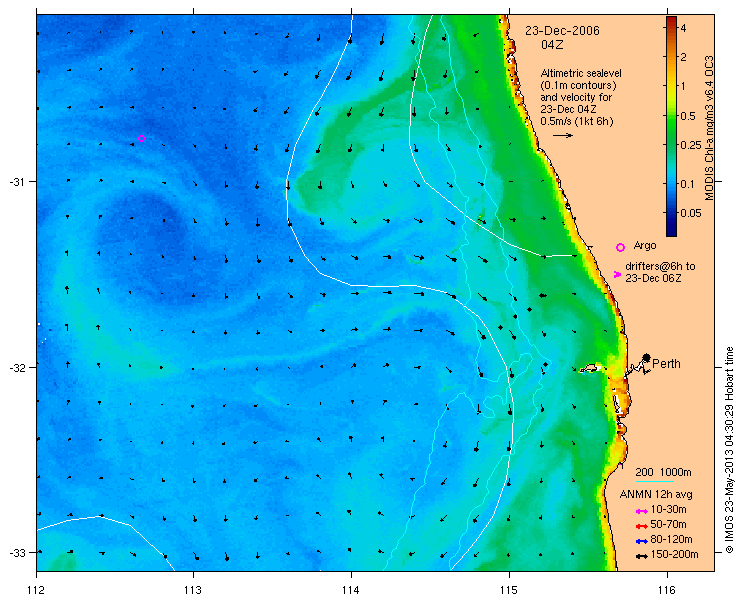Click the '80-120m' depth label
Image resolution: width=740 pixels, height=600 pixels.
[671, 540]
